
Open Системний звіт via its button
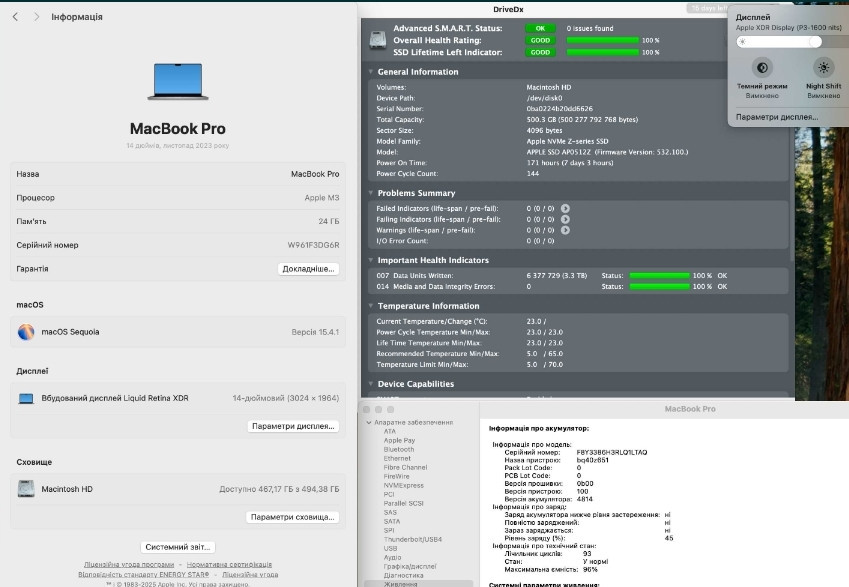coord(177,546)
